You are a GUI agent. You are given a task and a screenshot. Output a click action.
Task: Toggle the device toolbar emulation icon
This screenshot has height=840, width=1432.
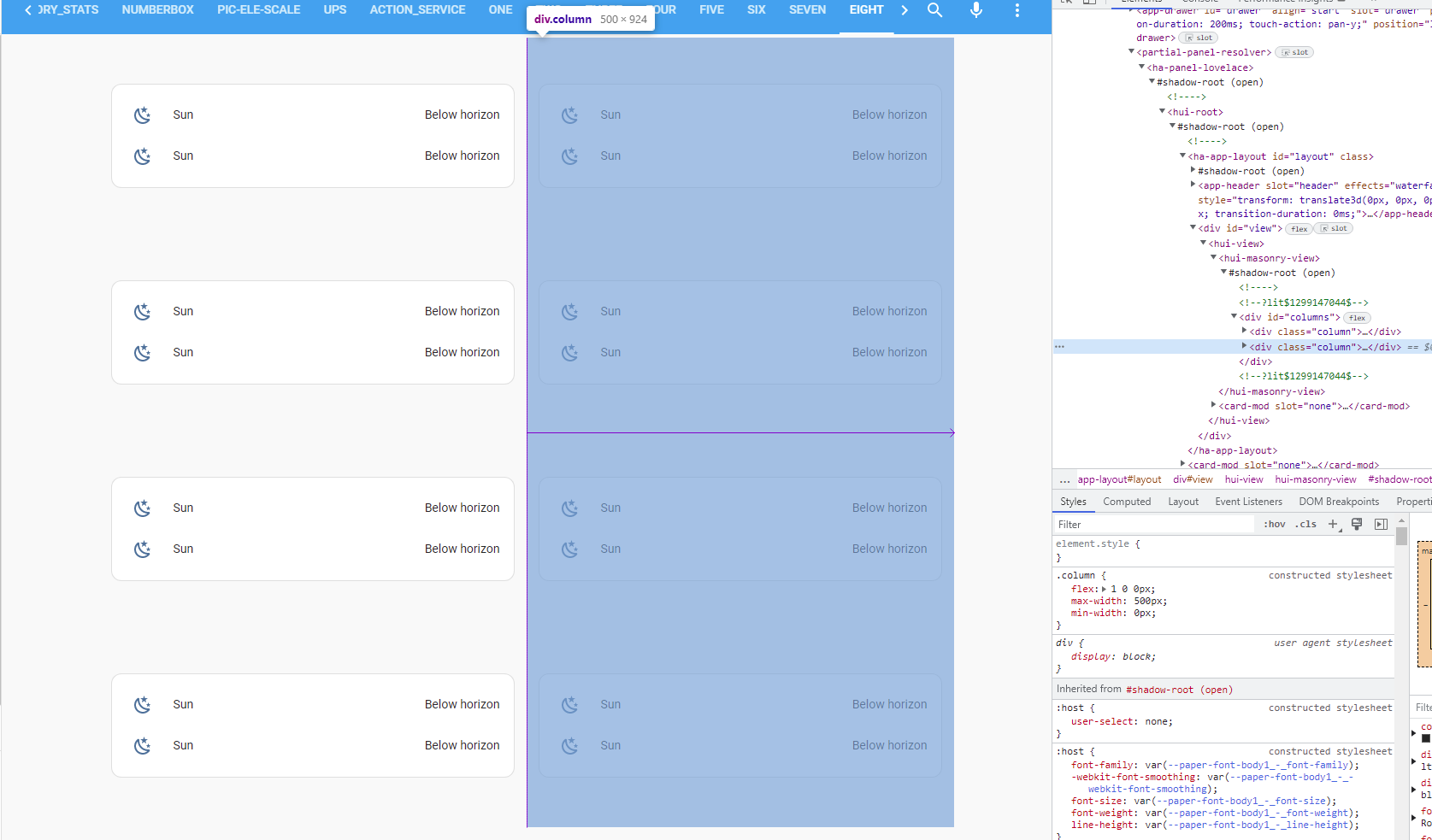pyautogui.click(x=1089, y=4)
